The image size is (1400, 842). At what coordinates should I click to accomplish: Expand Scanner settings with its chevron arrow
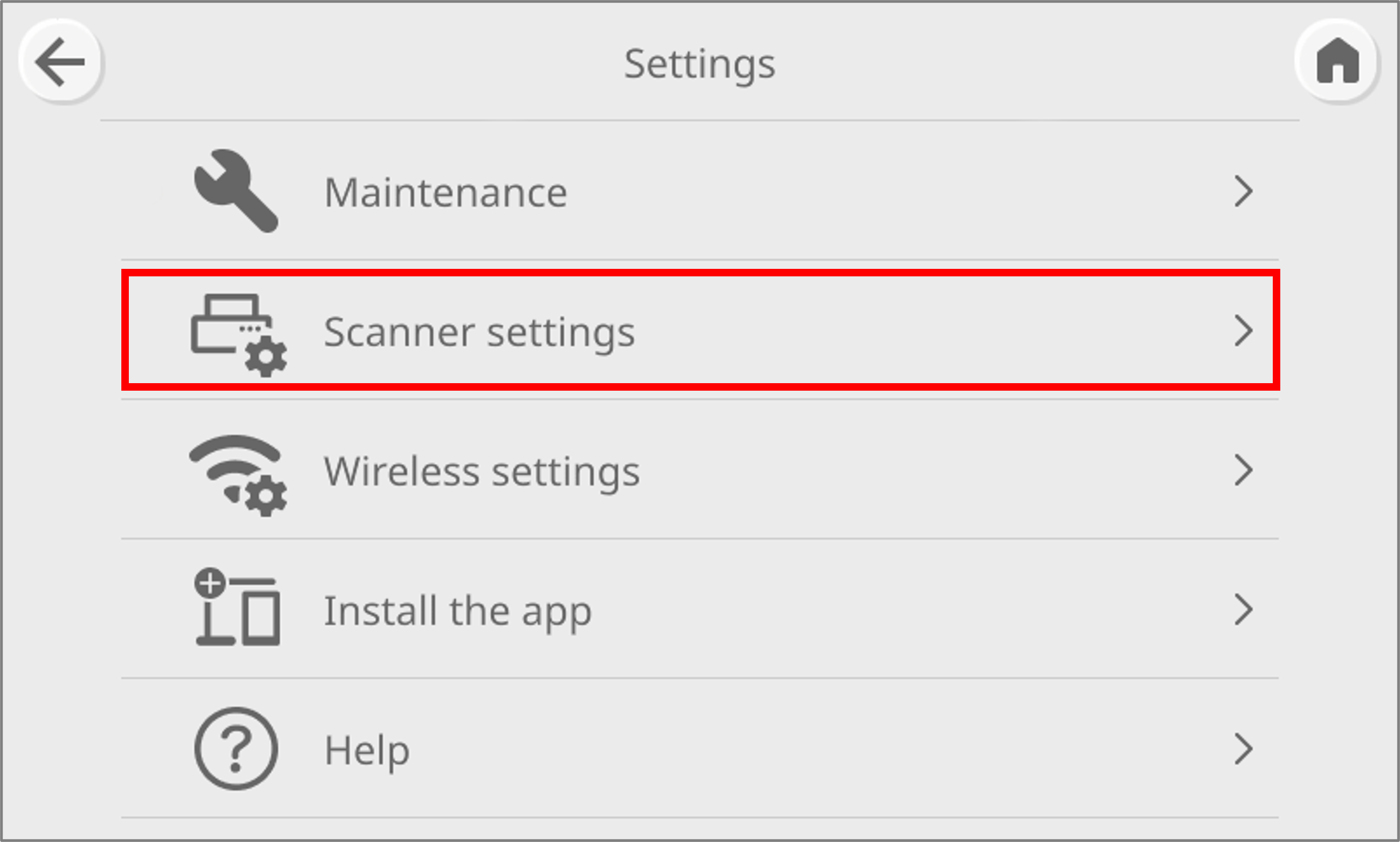1243,331
